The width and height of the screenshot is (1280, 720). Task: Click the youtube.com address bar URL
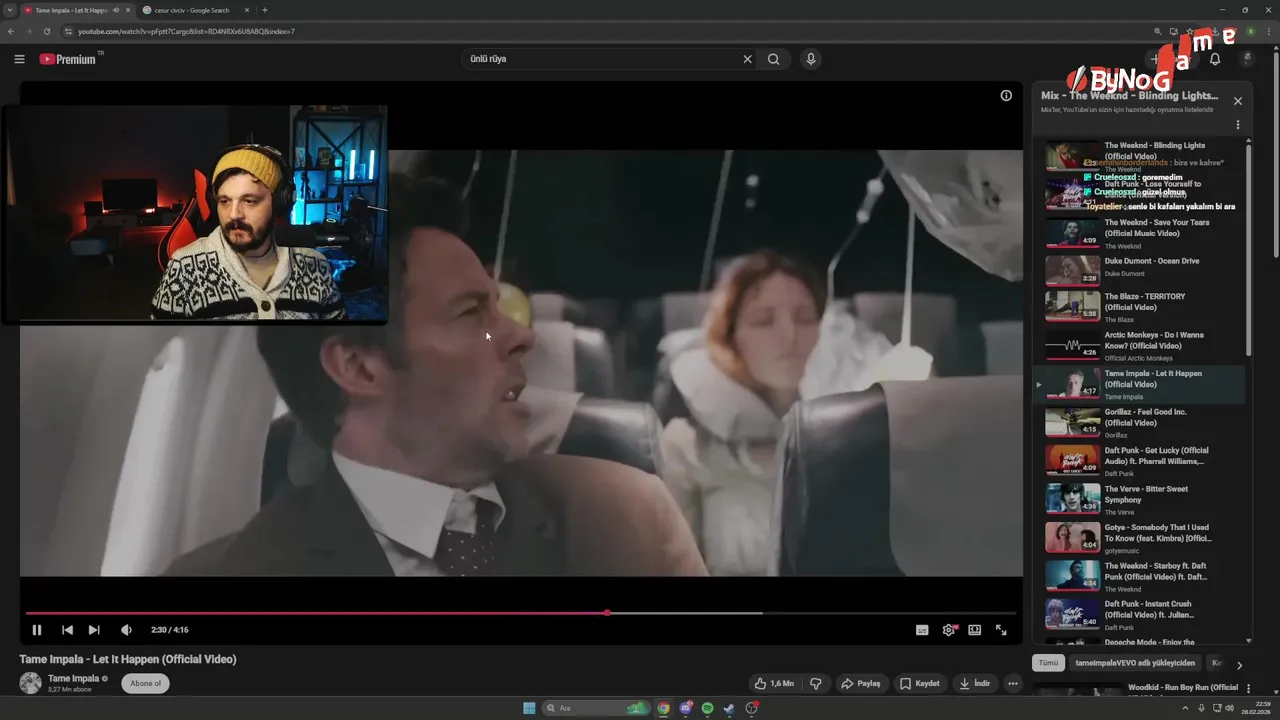click(x=186, y=31)
